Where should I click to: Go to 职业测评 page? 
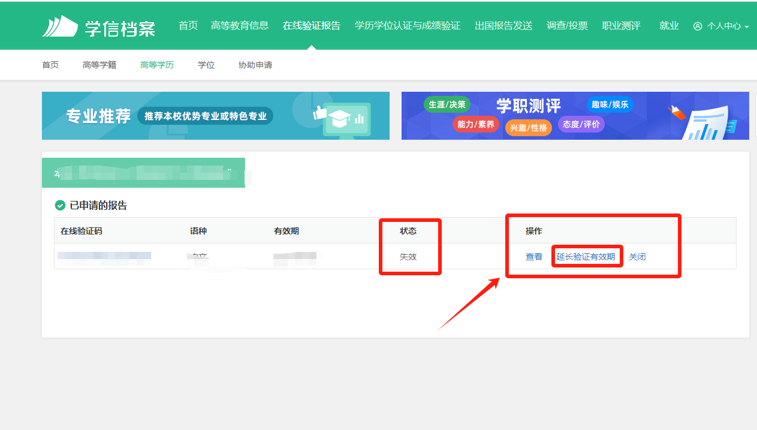[621, 26]
